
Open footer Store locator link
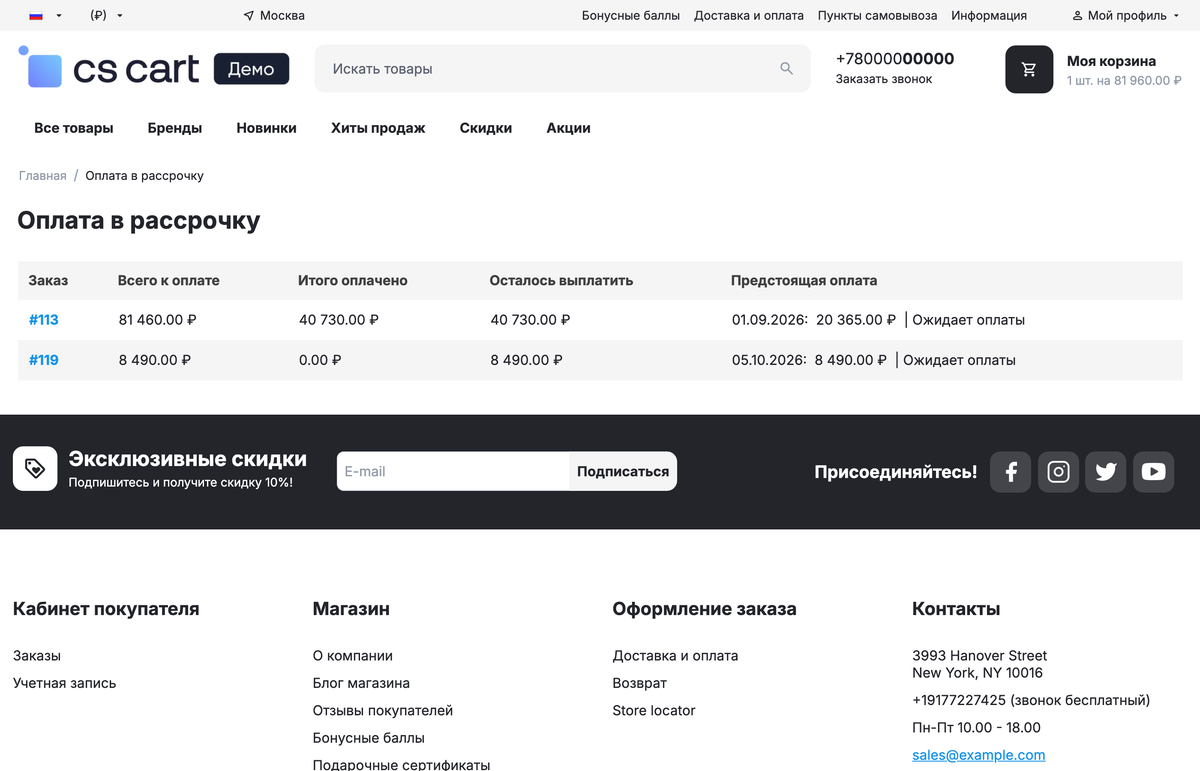click(x=654, y=710)
